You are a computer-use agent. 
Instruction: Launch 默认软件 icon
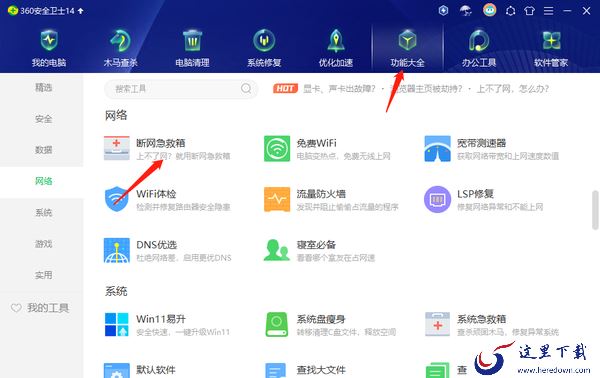(x=117, y=371)
